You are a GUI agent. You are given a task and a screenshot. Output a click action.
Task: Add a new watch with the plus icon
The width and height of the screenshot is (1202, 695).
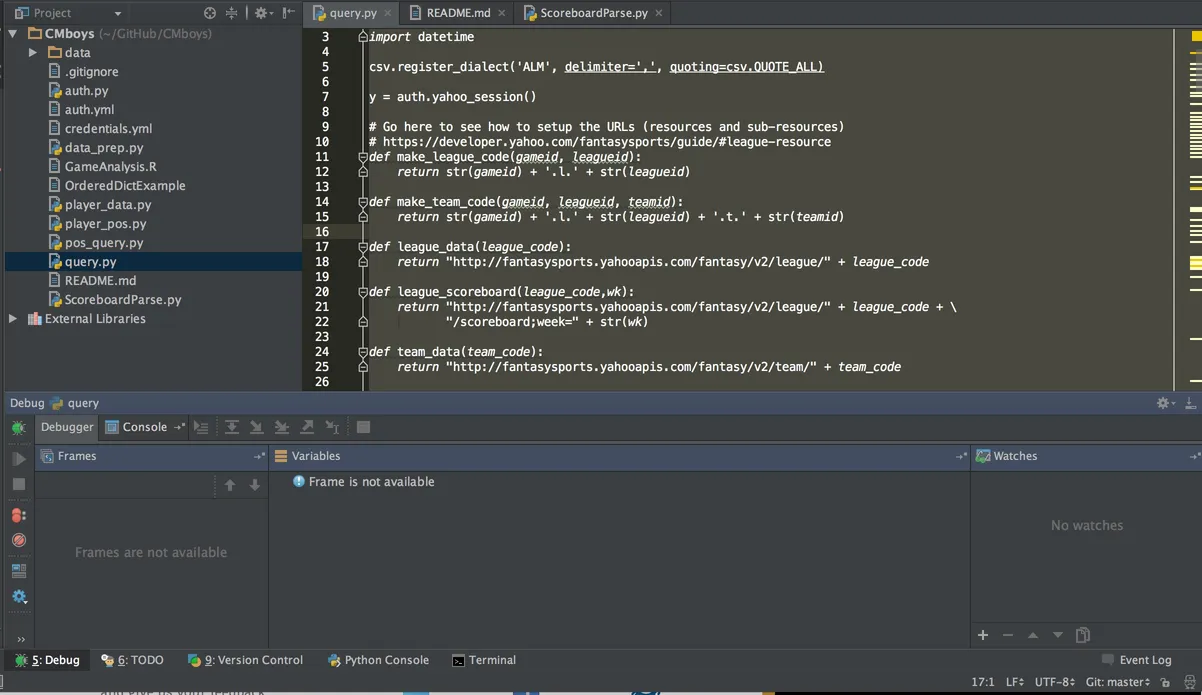[983, 635]
